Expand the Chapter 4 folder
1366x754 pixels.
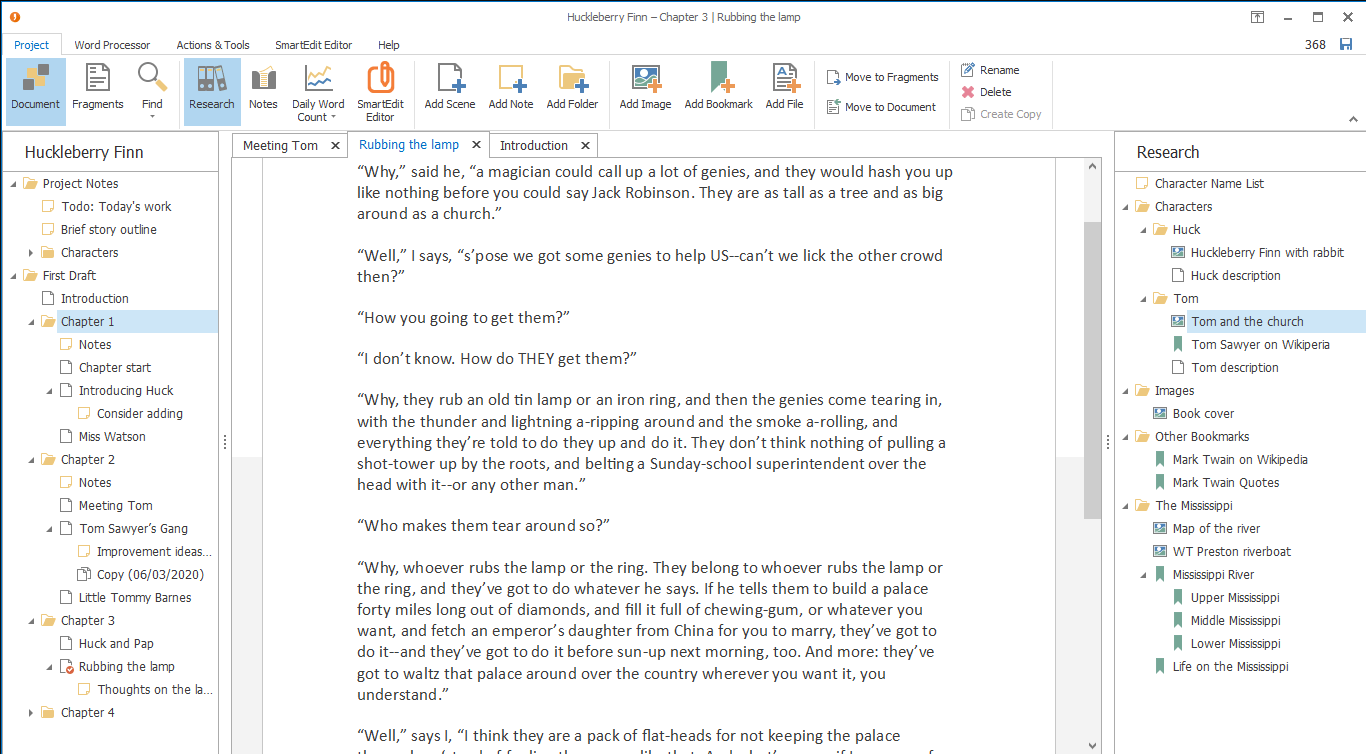(31, 713)
